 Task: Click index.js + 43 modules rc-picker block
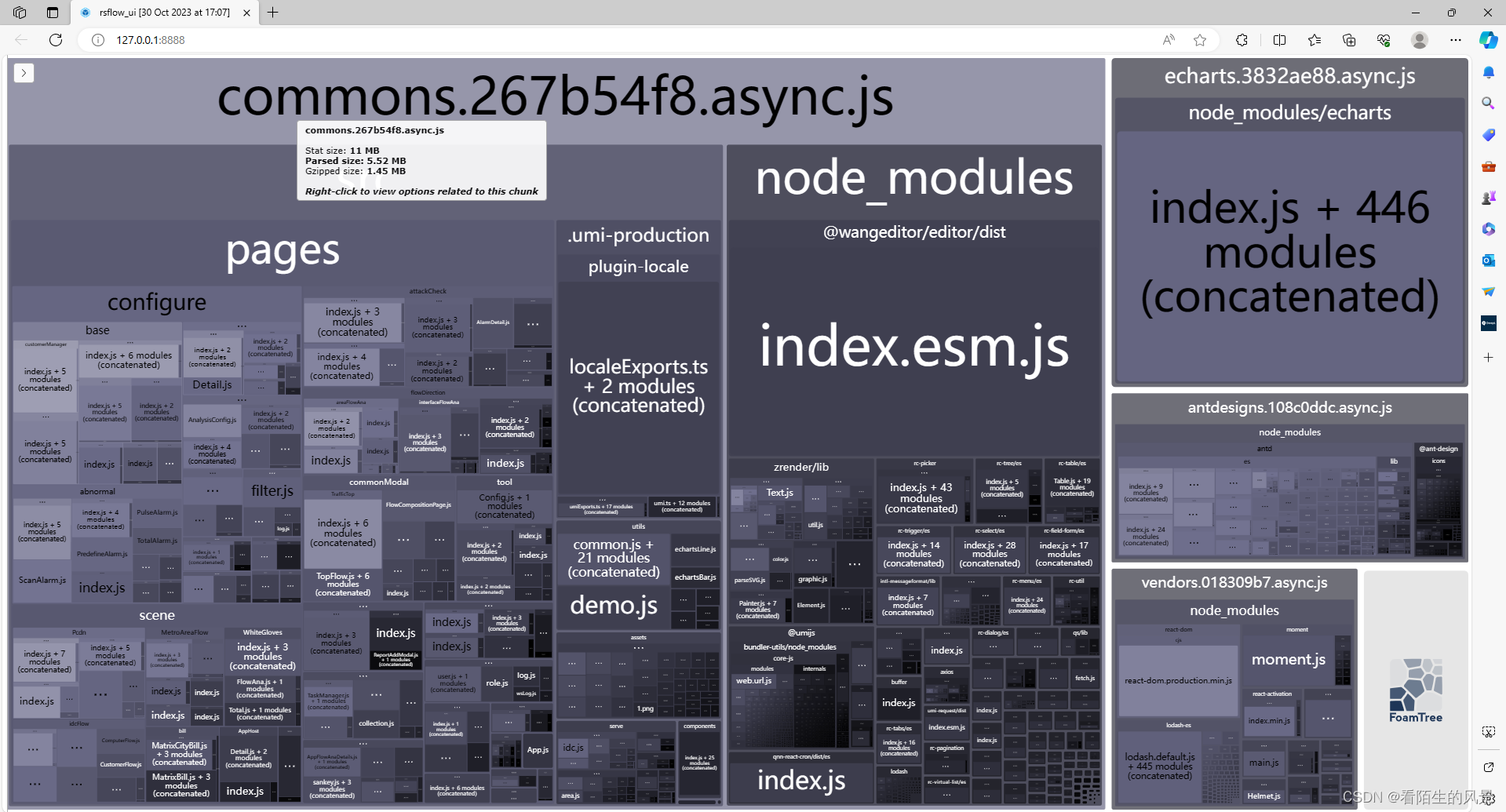tap(921, 498)
